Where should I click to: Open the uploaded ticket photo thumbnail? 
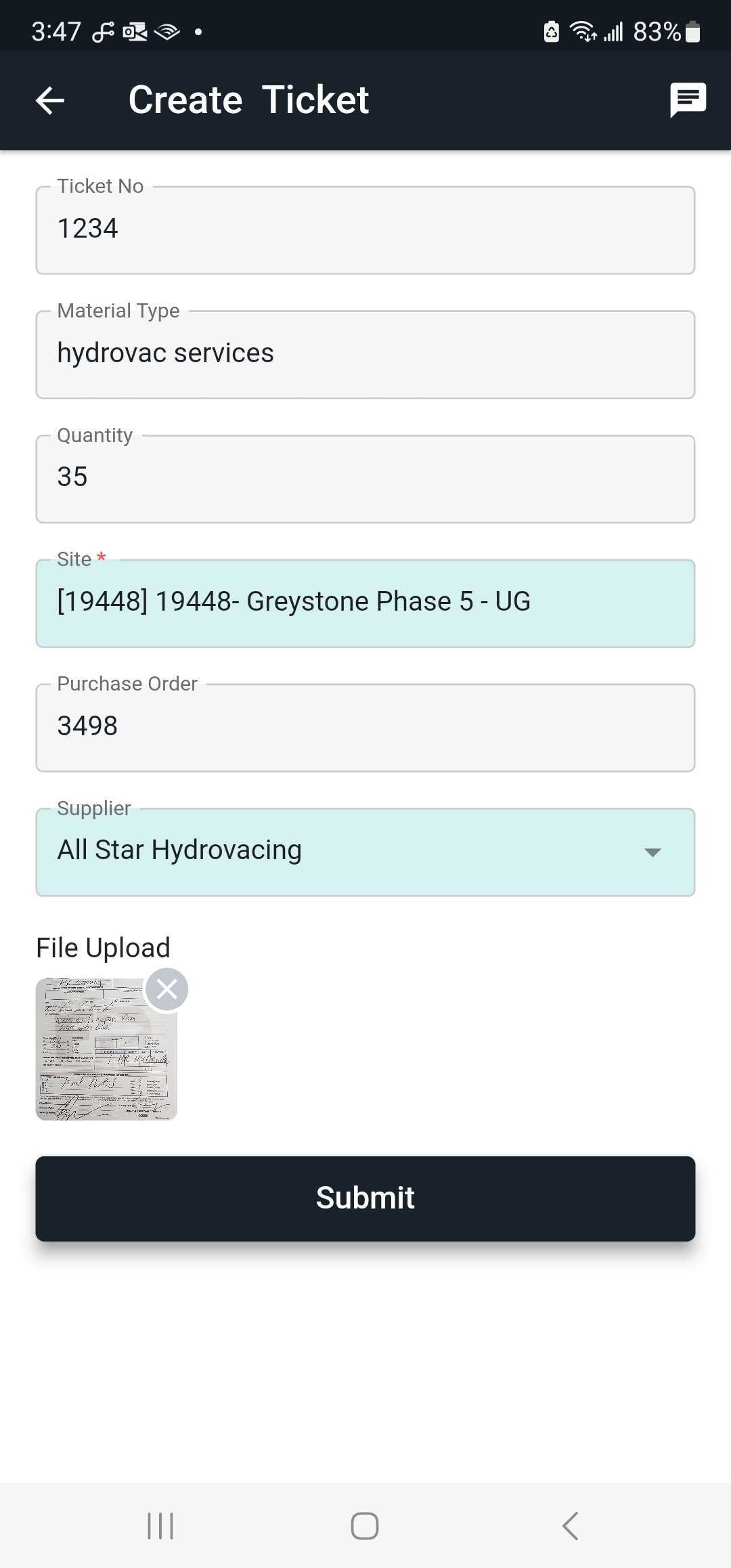click(102, 1056)
